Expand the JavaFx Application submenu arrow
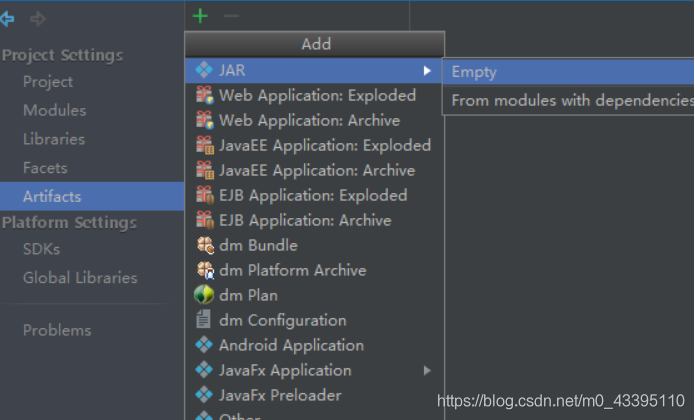The image size is (695, 420). pyautogui.click(x=427, y=370)
